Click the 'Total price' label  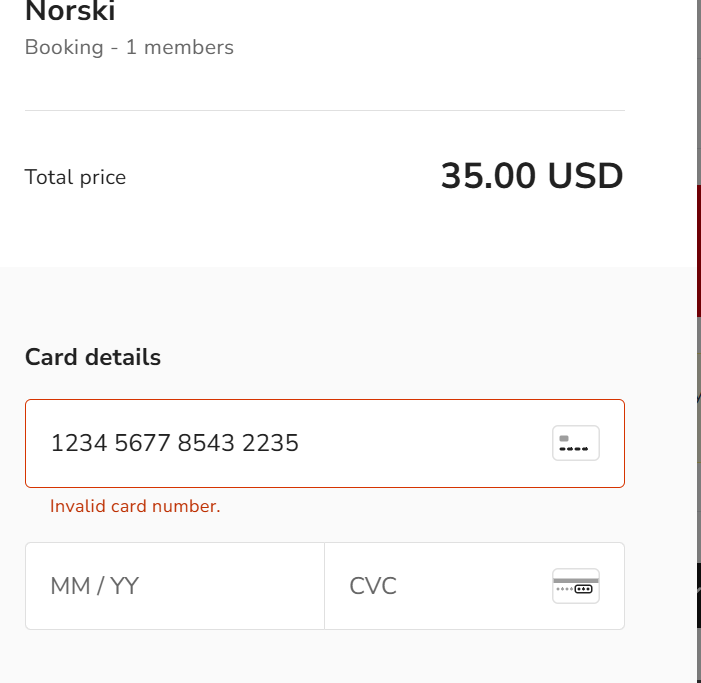click(75, 177)
